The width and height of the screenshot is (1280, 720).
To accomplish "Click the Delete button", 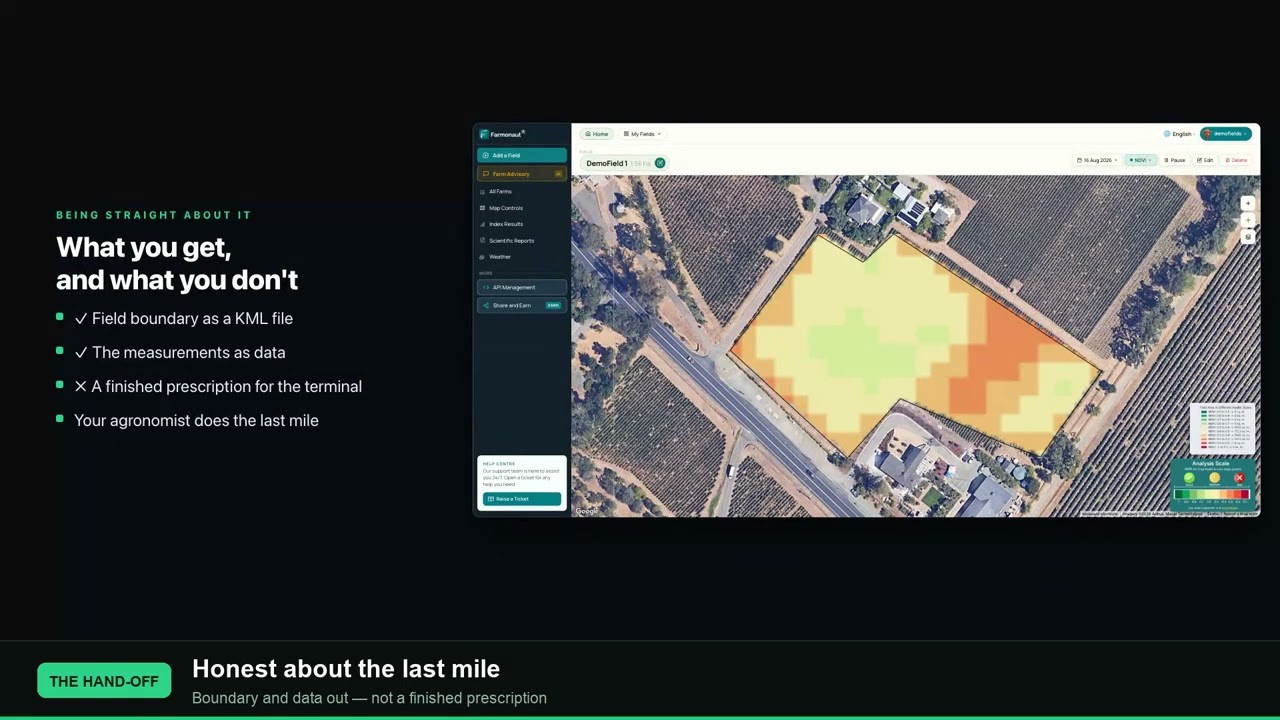I will 1236,160.
